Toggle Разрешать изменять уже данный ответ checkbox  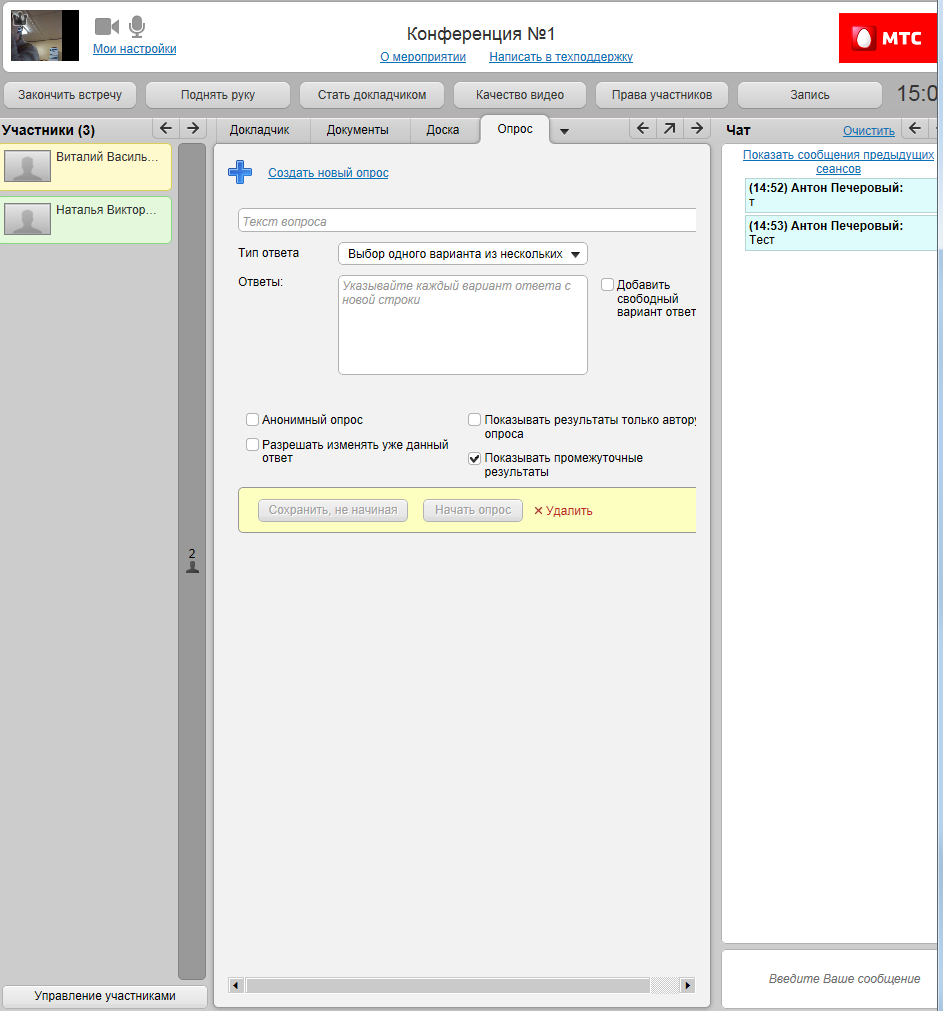coord(253,444)
